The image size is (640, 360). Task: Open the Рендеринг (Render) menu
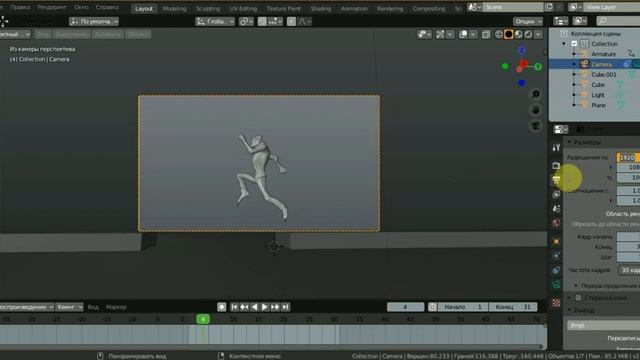pos(51,7)
